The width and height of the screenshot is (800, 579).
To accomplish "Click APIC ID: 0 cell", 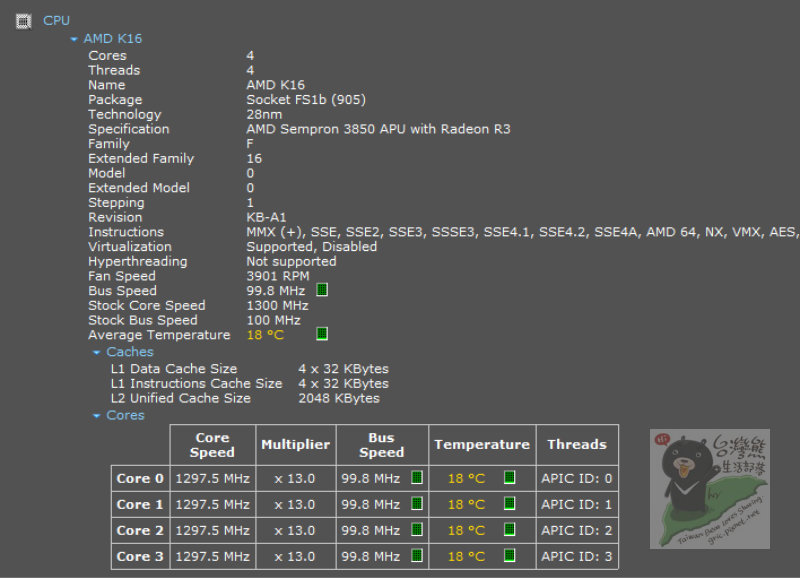I will 577,479.
